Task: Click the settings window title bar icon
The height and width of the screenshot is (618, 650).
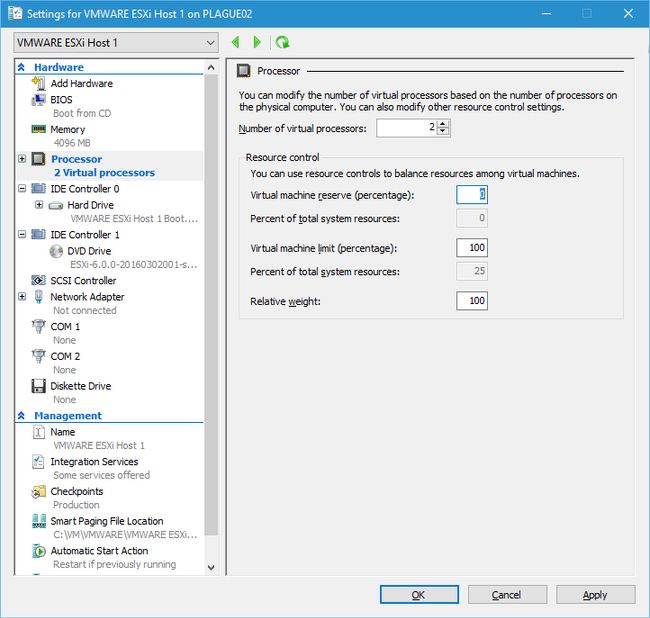Action: pos(15,13)
